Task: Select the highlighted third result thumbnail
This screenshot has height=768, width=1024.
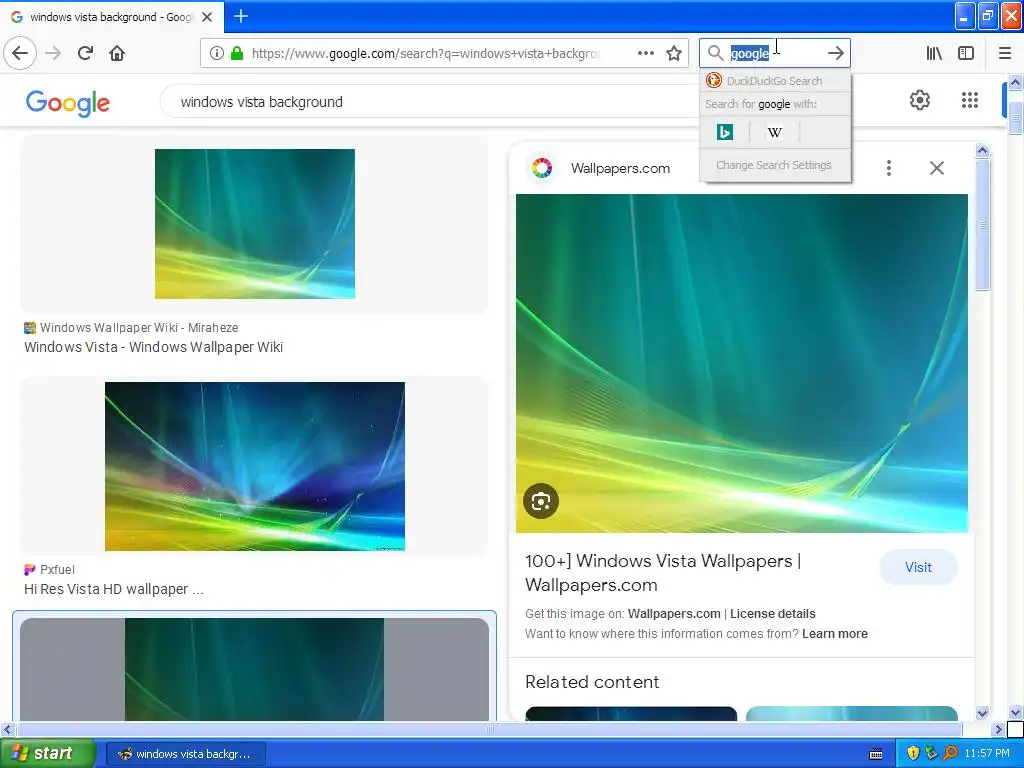Action: pyautogui.click(x=254, y=669)
